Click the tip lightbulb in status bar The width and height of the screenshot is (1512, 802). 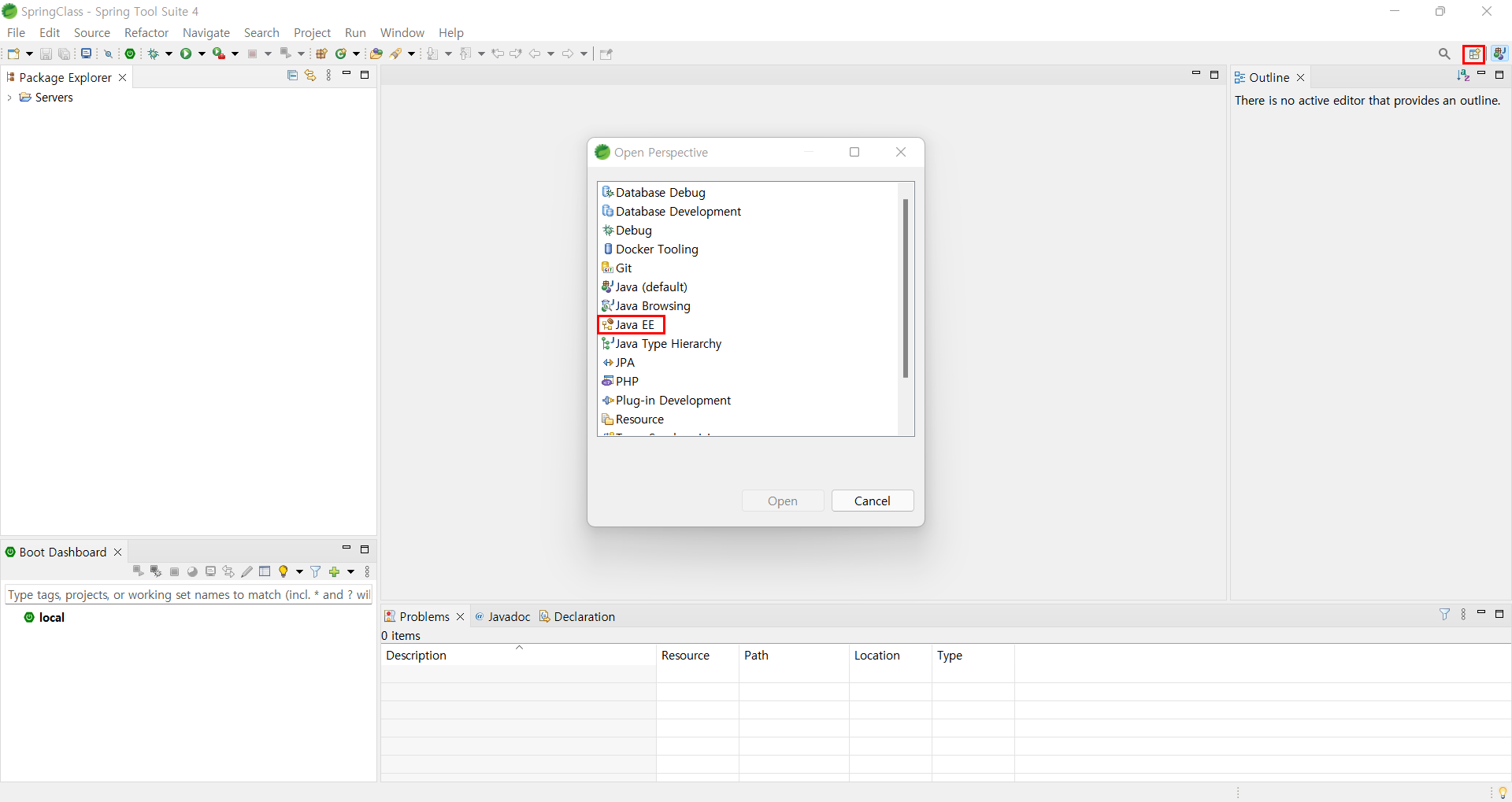(x=1503, y=792)
